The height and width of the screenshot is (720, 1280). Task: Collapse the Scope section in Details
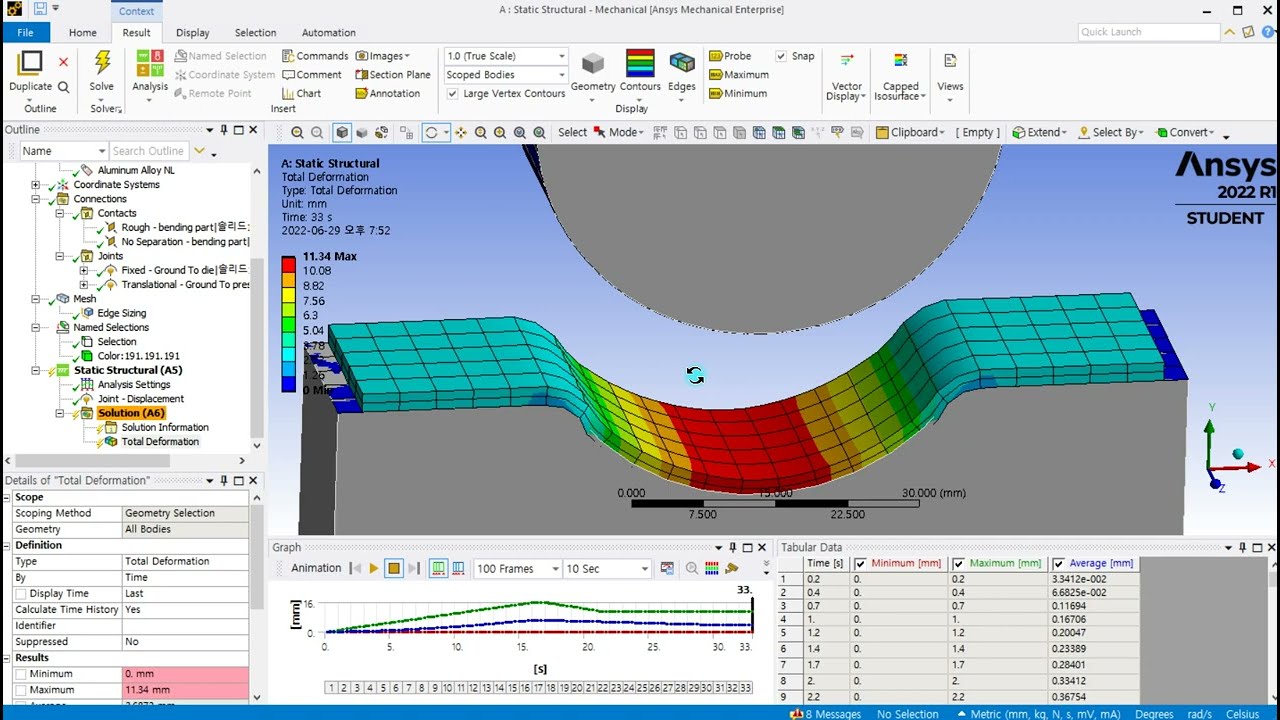coord(8,497)
